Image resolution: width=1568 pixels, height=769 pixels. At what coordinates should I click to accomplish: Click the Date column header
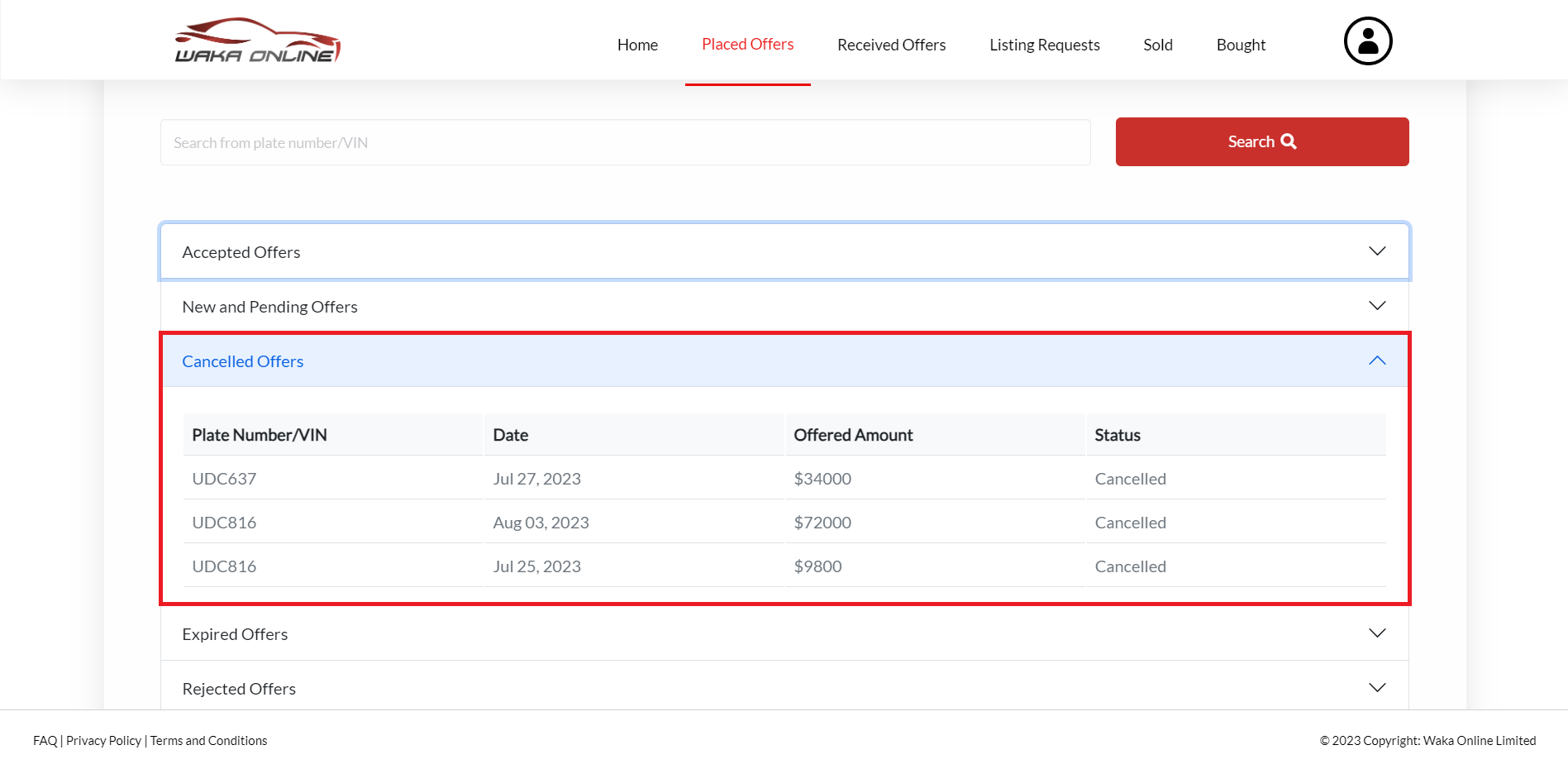click(x=511, y=435)
